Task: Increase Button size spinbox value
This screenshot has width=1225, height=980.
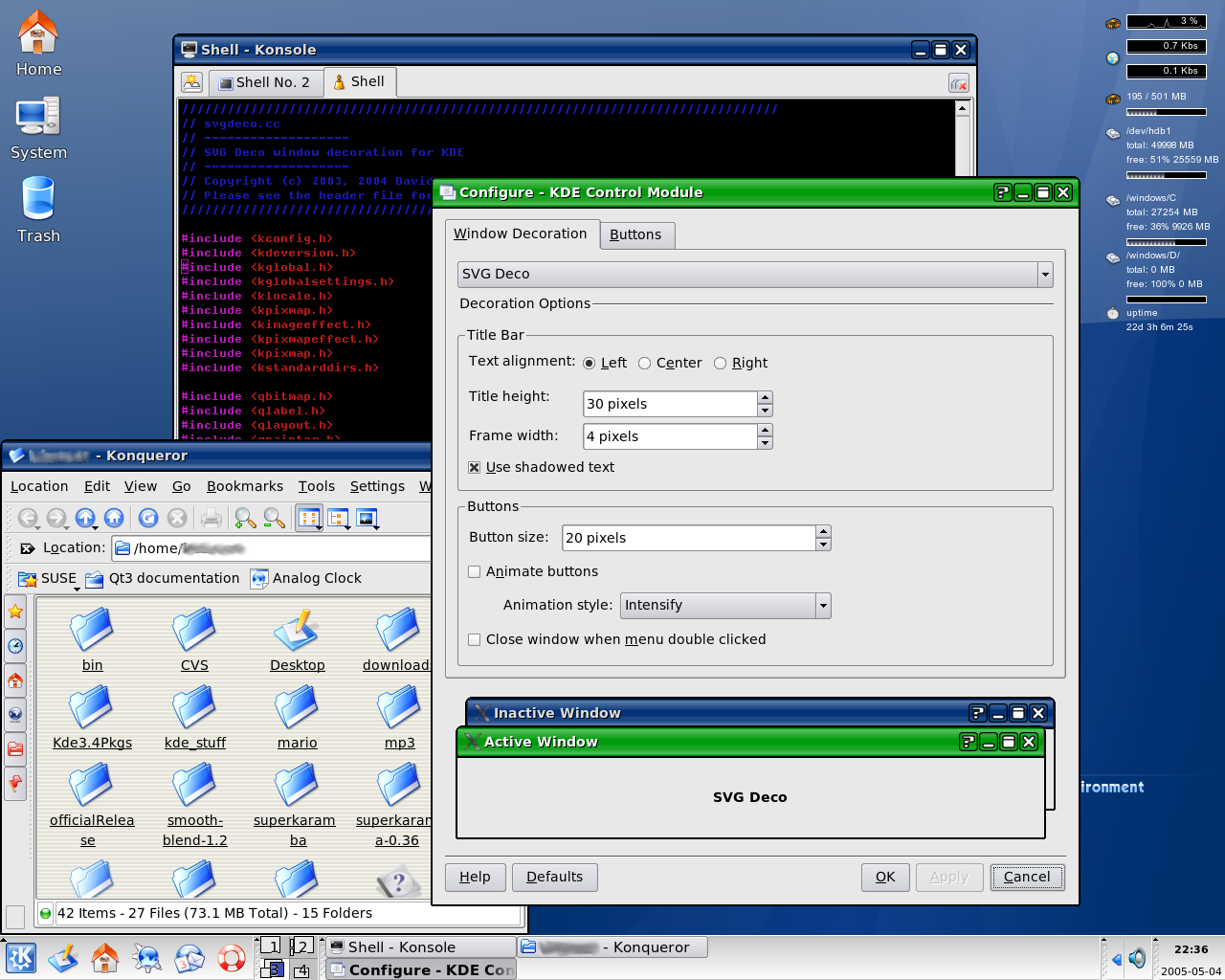Action: pos(823,531)
